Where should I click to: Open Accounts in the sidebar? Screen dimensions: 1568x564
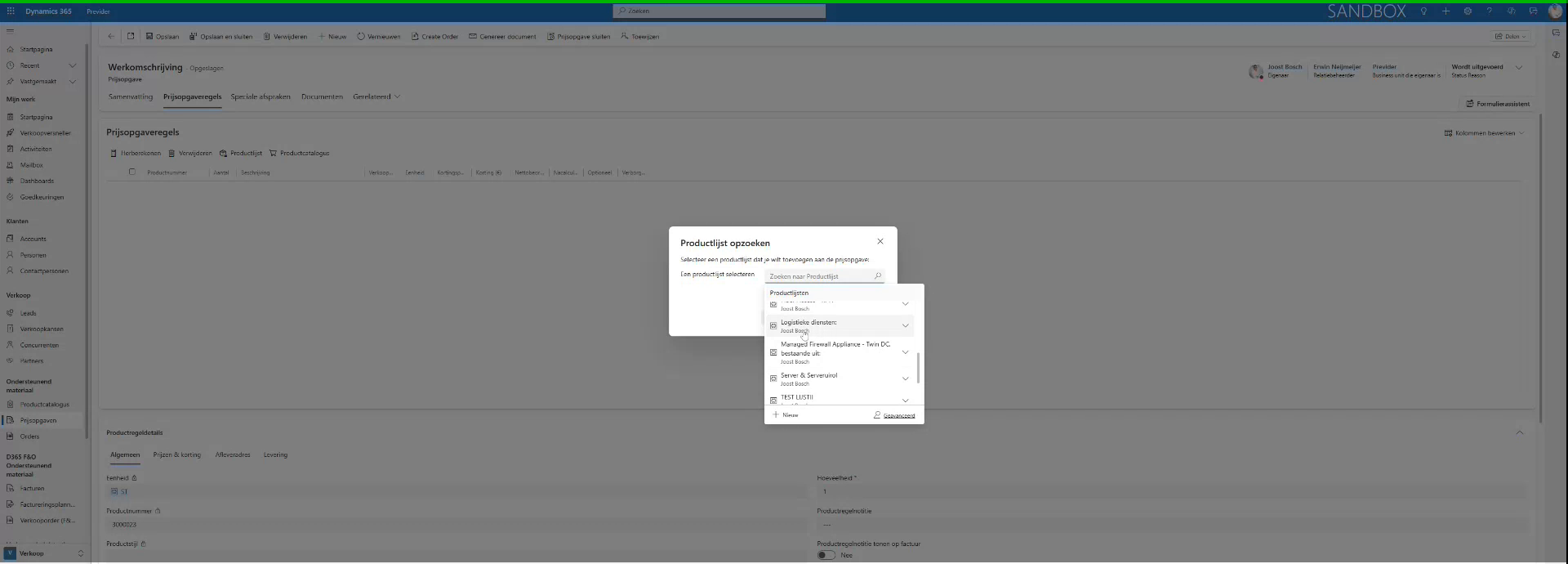pyautogui.click(x=33, y=239)
